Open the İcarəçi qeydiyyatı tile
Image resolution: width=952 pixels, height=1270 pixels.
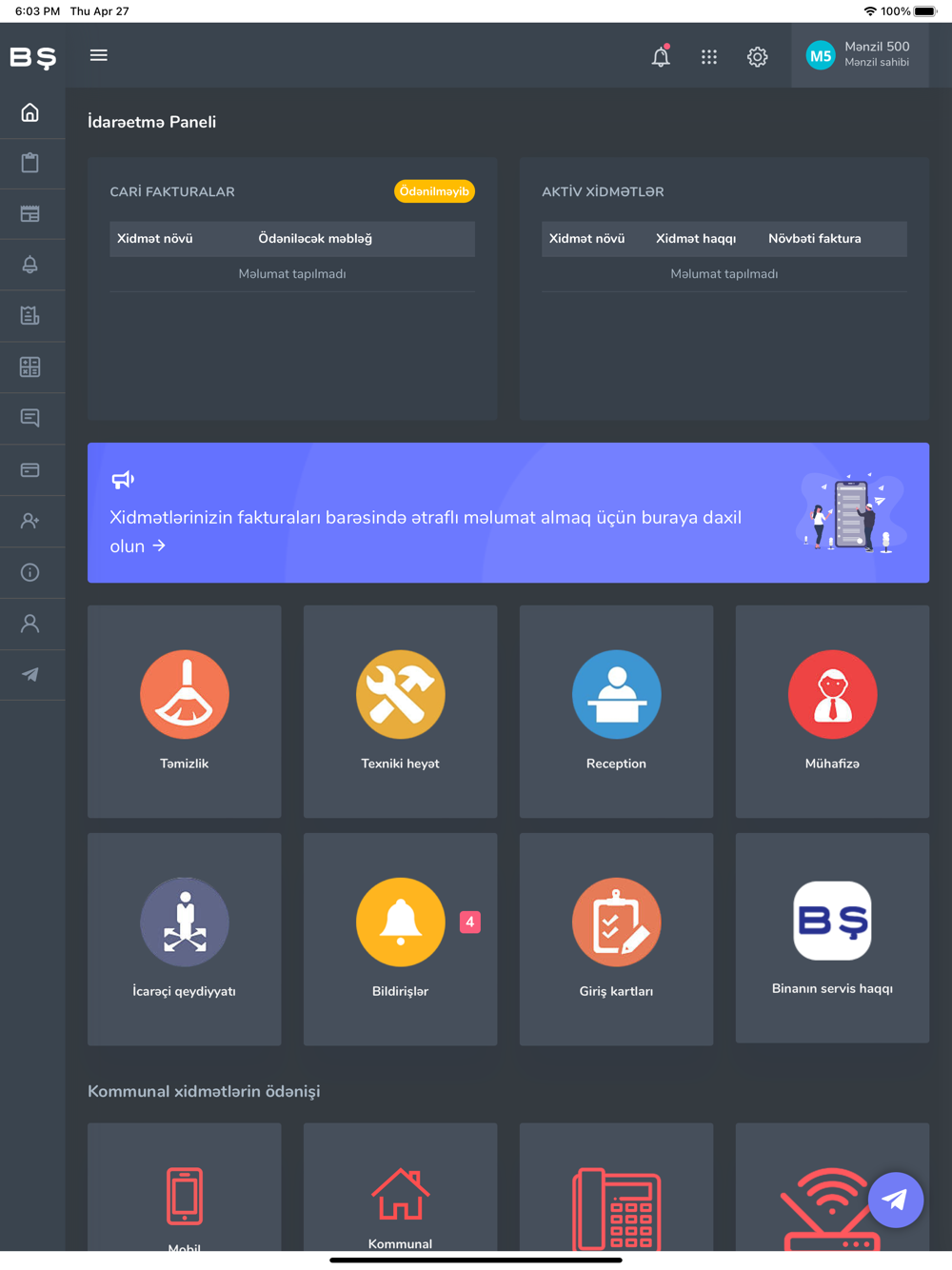185,939
